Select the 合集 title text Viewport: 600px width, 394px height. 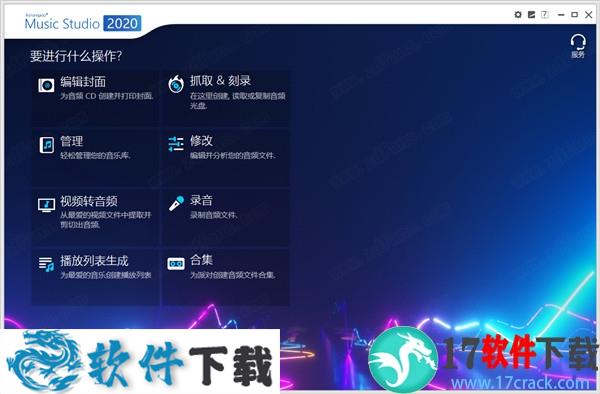pyautogui.click(x=201, y=260)
